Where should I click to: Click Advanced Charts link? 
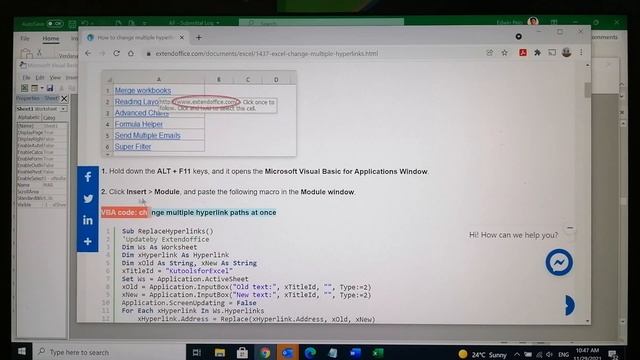[142, 113]
